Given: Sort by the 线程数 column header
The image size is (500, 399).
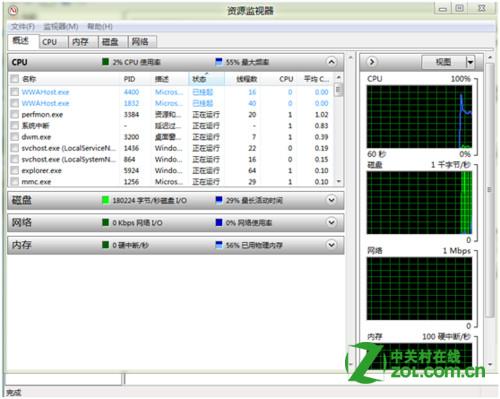Looking at the screenshot, I should click(x=247, y=79).
